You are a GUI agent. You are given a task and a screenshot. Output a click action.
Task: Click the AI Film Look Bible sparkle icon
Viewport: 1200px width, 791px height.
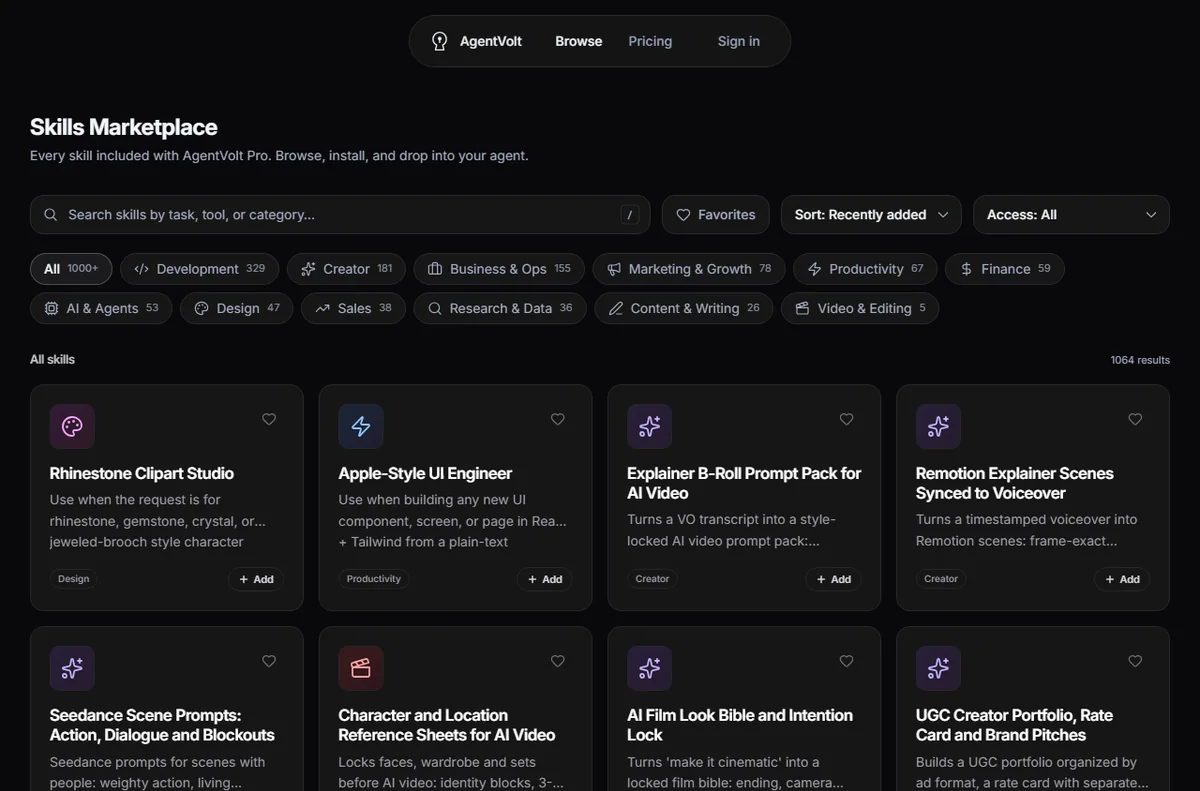point(650,668)
